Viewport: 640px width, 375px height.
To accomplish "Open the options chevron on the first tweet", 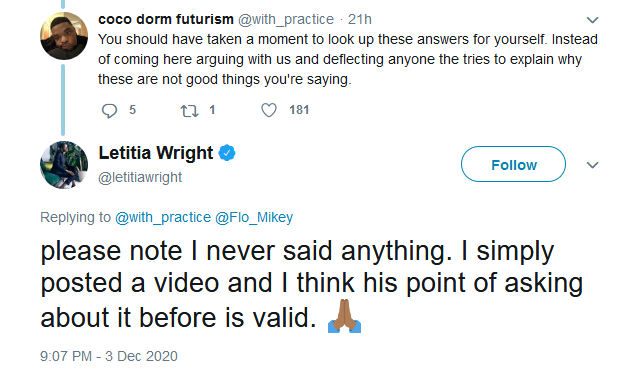I will tap(592, 20).
